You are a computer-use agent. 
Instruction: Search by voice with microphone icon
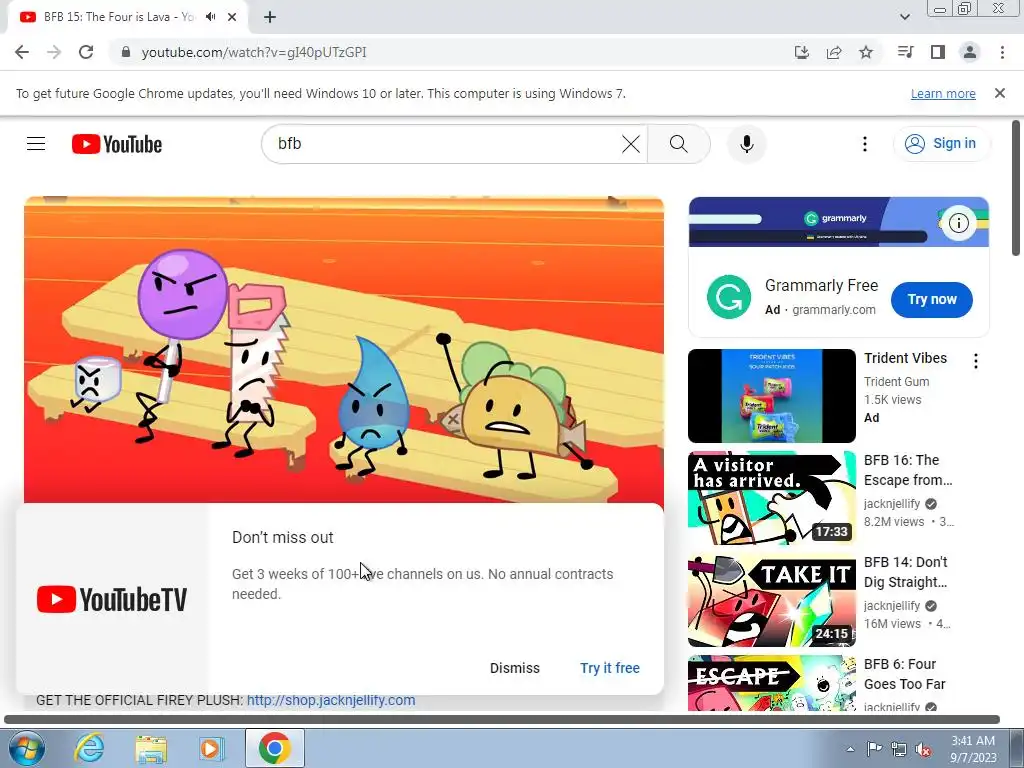point(746,144)
